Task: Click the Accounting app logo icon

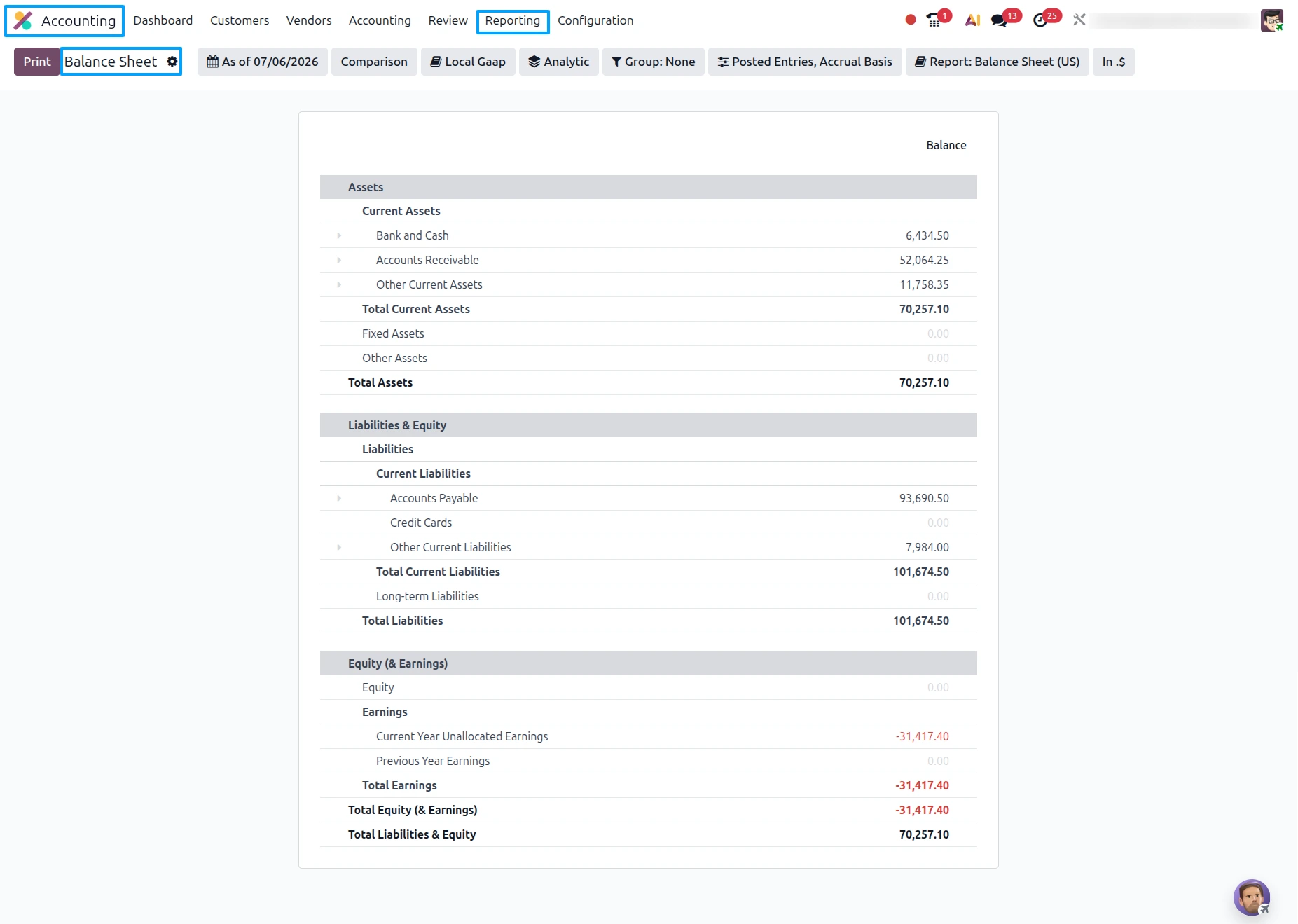Action: click(22, 21)
